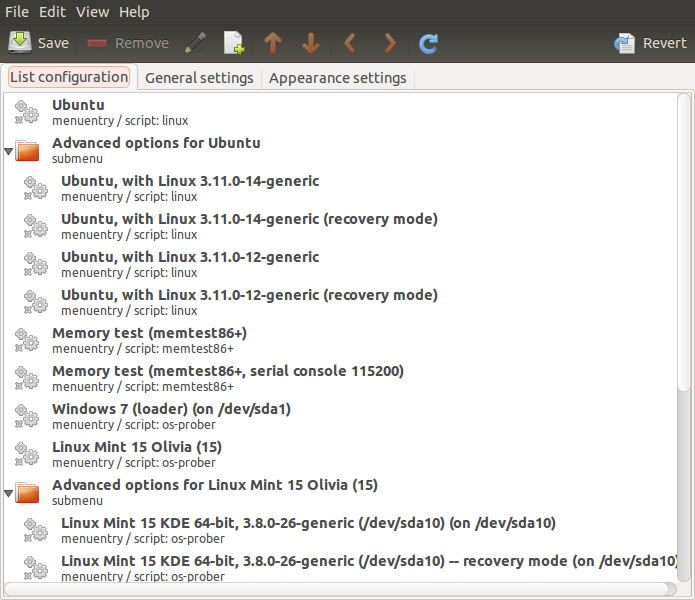Select 'Windows 7 (loader) (on /dev/sda1)' entry

point(340,417)
